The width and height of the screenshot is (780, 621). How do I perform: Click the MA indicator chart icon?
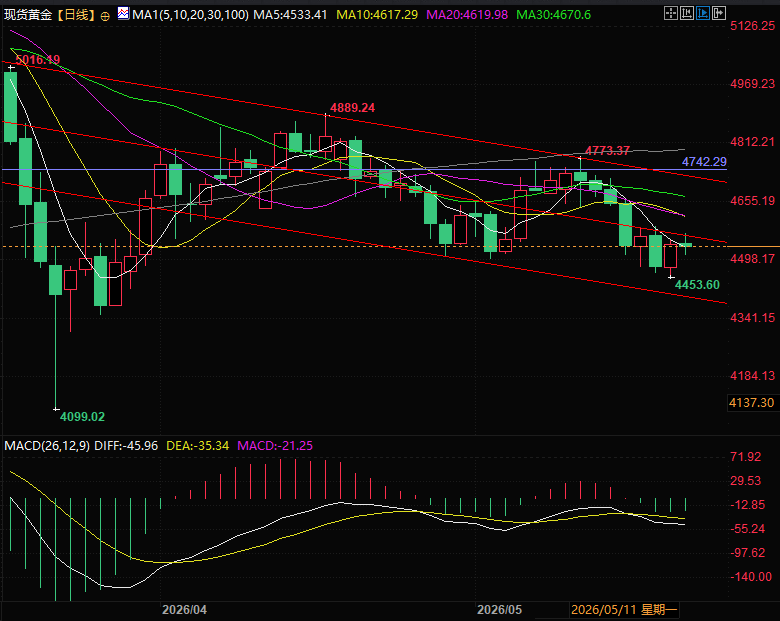point(123,13)
